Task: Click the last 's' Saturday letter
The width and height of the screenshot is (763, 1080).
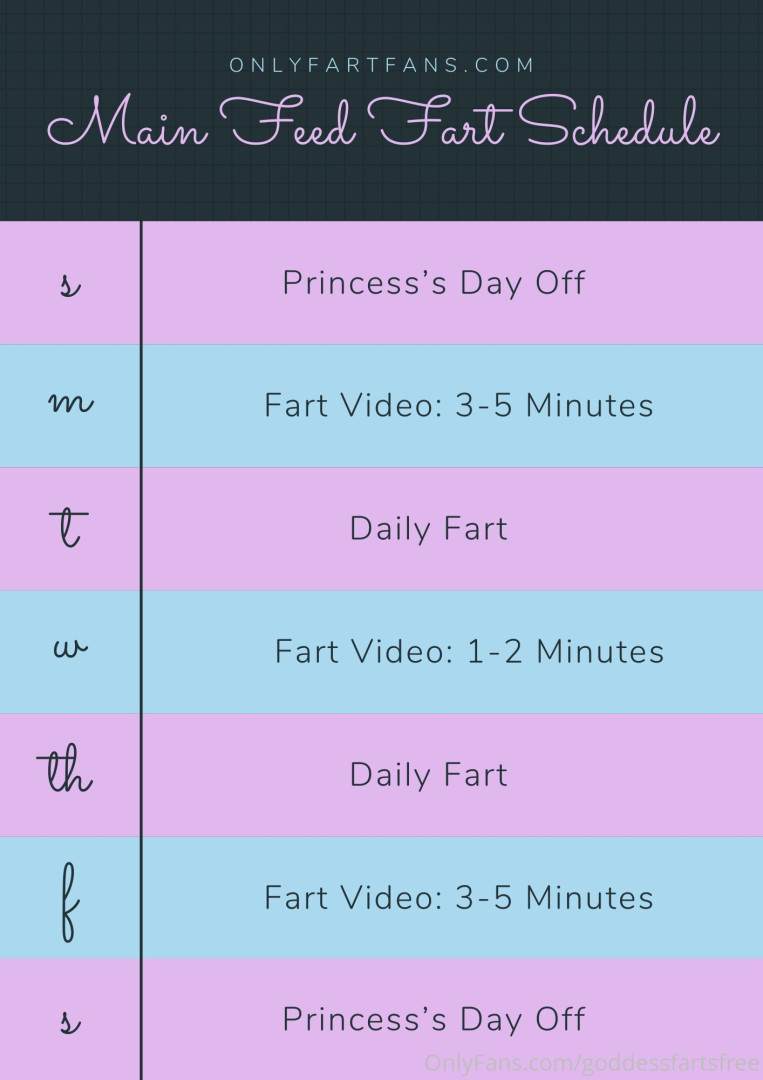Action: tap(70, 1021)
